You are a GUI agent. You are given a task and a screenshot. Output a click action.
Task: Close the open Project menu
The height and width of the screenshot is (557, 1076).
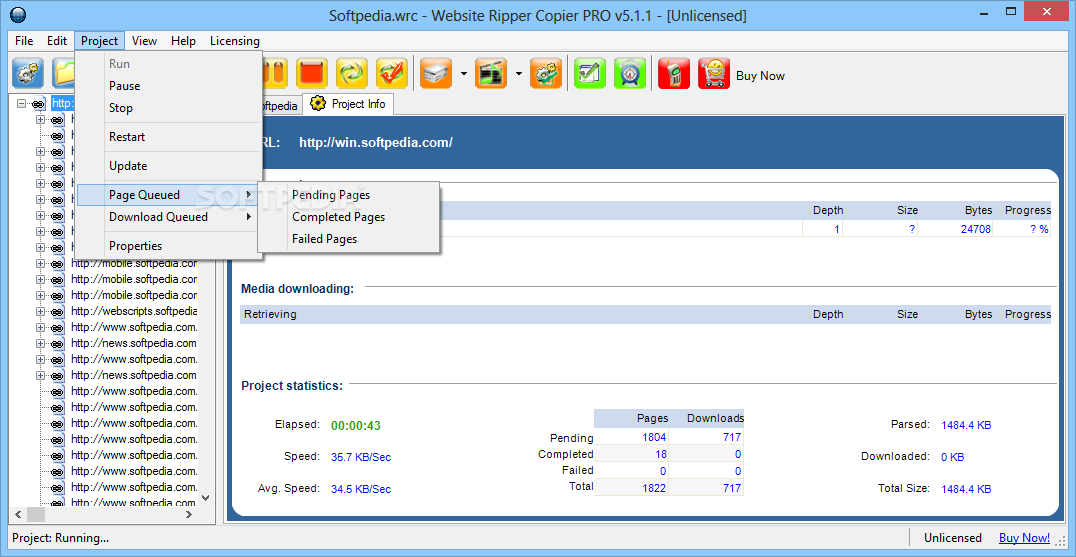click(x=100, y=40)
